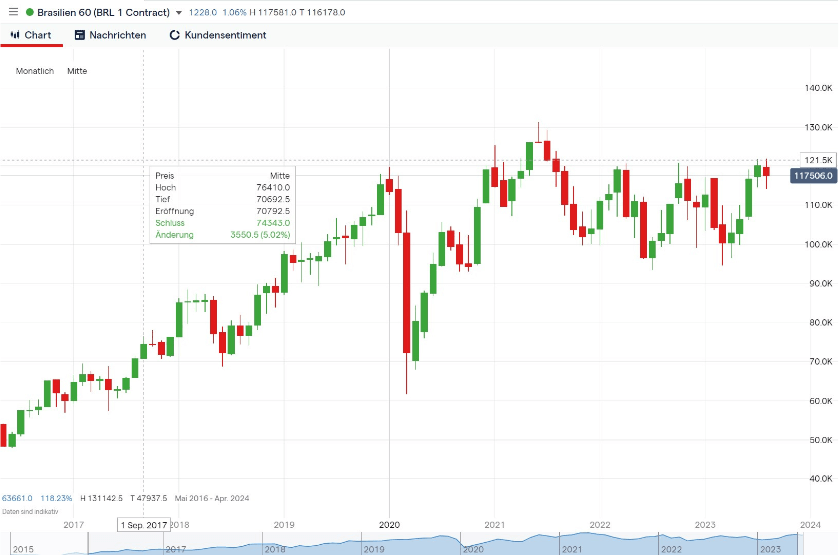Click the Eröffnung 70792.5 value in tooltip
The image size is (839, 555).
(273, 211)
